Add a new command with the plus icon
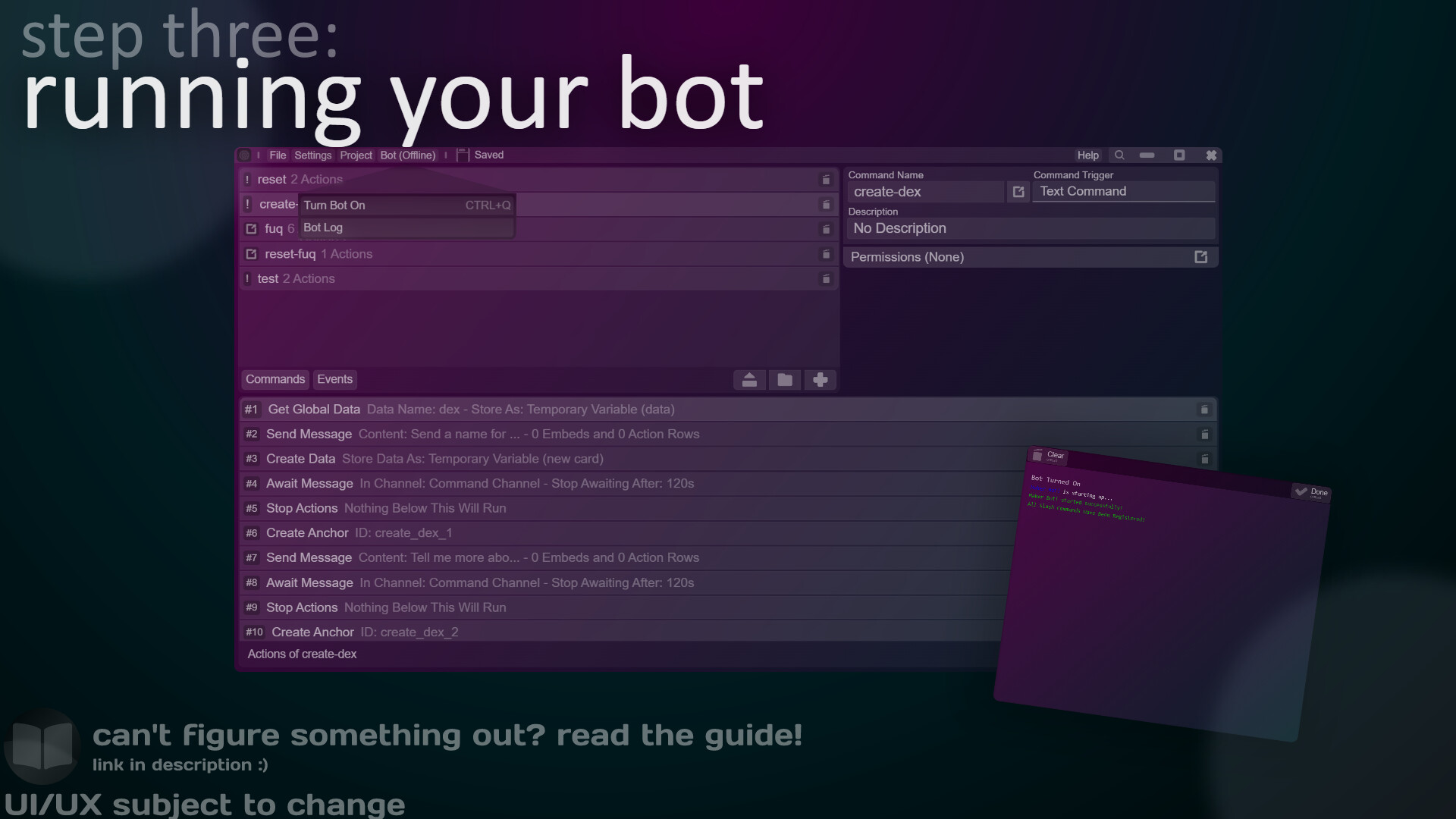Screen dimensions: 1456x819 click(x=820, y=380)
